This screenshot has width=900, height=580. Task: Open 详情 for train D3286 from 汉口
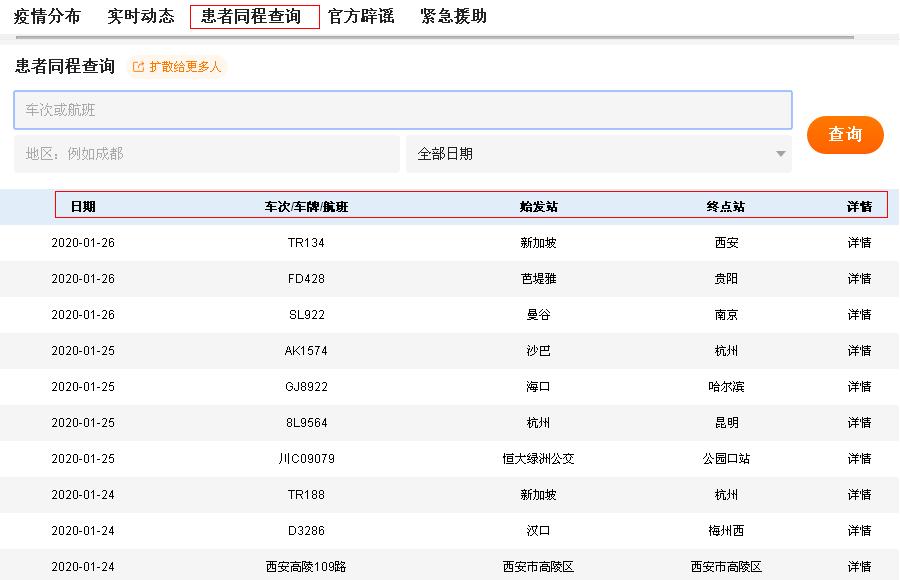pos(858,530)
